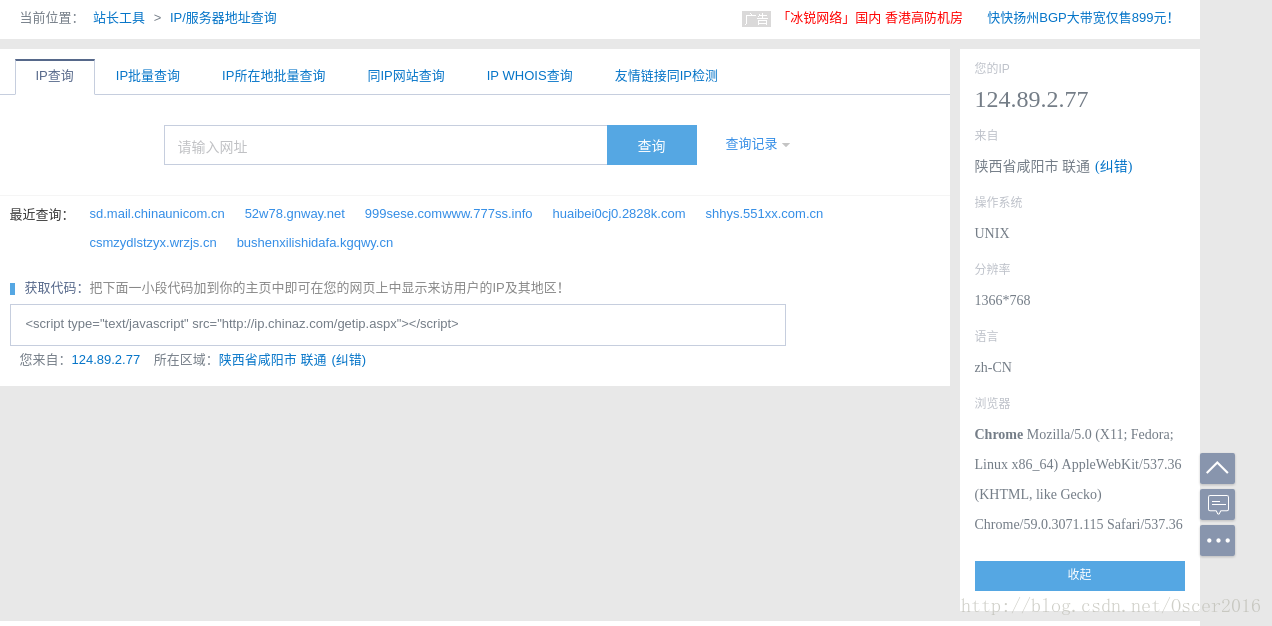
Task: Click the blue 查询 button
Action: pyautogui.click(x=652, y=145)
